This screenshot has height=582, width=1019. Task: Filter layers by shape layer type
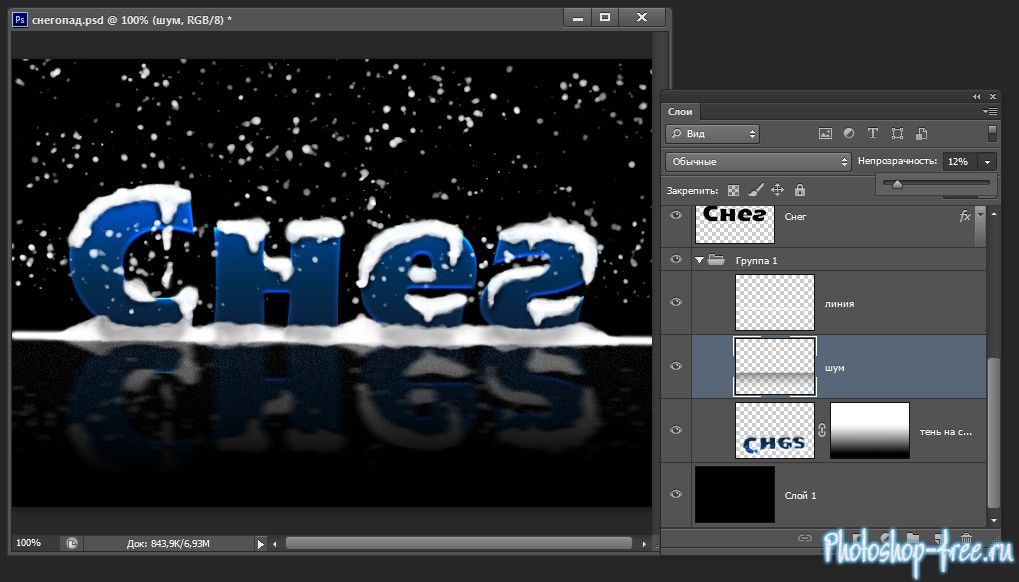[897, 133]
